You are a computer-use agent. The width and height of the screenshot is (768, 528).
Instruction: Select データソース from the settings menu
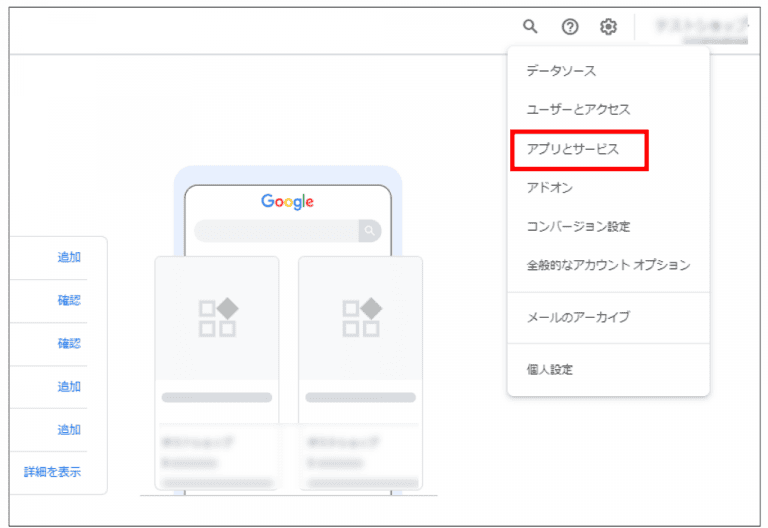click(x=561, y=71)
